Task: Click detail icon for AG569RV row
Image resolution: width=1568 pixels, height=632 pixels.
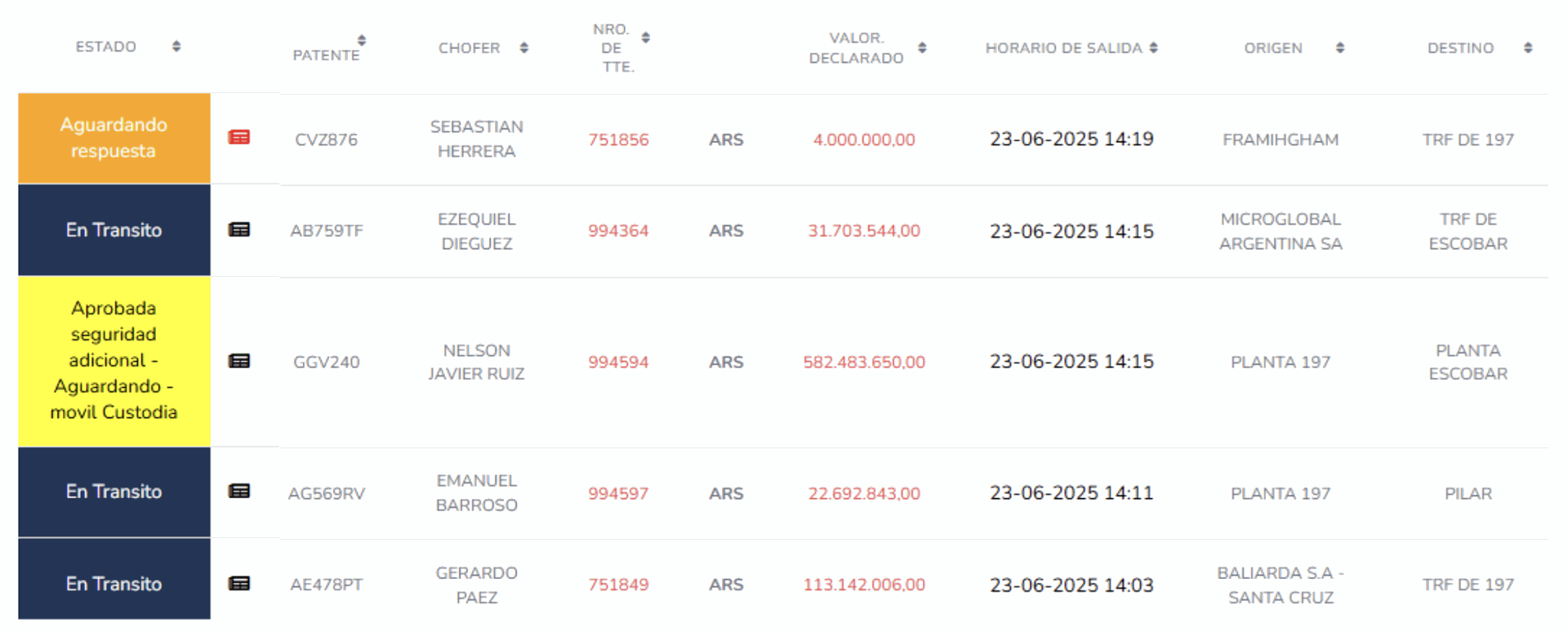Action: click(238, 491)
